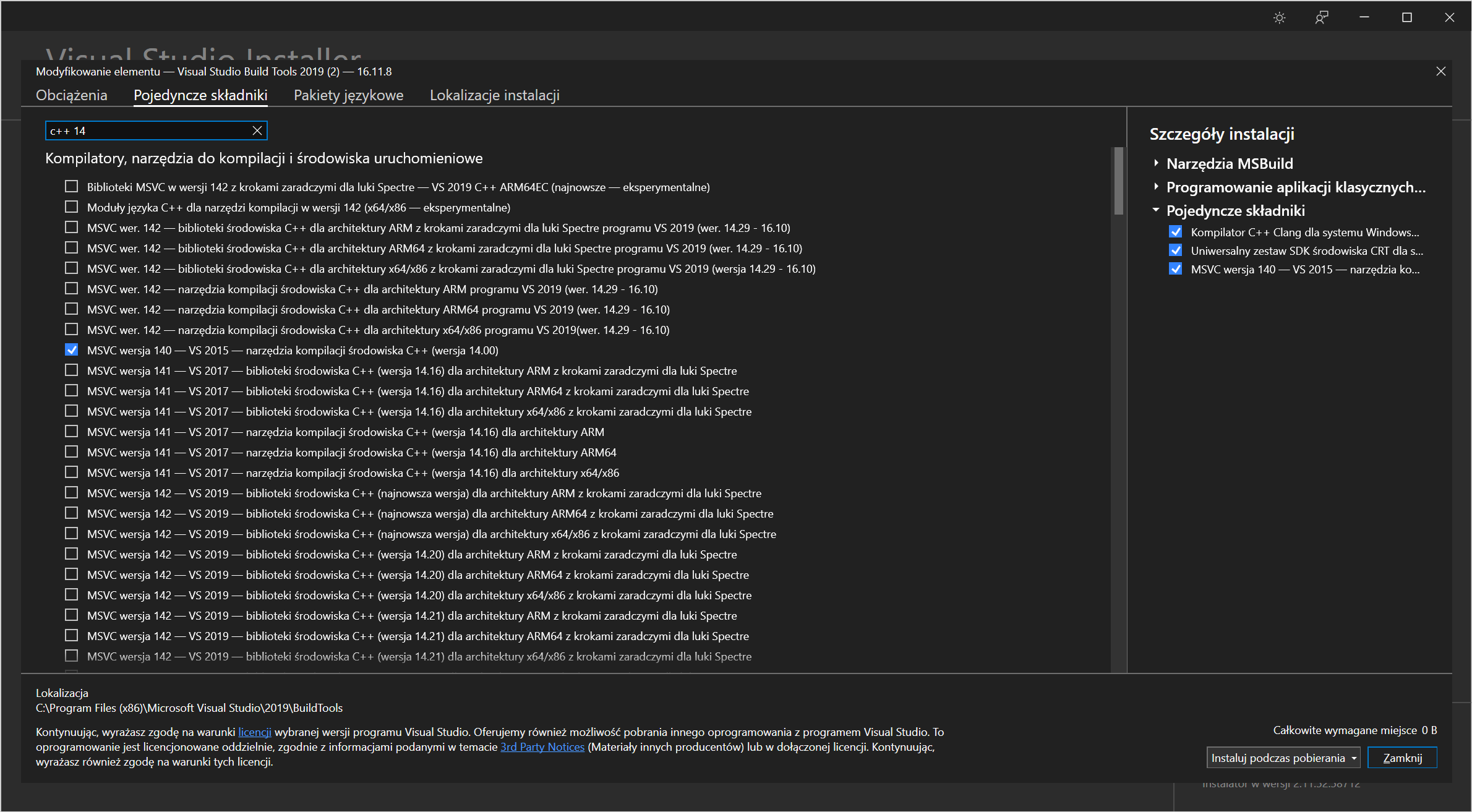Check Biblioteki MSVC w wersji 142 ARM64EC component
Screen dimensions: 1472x812
[72, 186]
